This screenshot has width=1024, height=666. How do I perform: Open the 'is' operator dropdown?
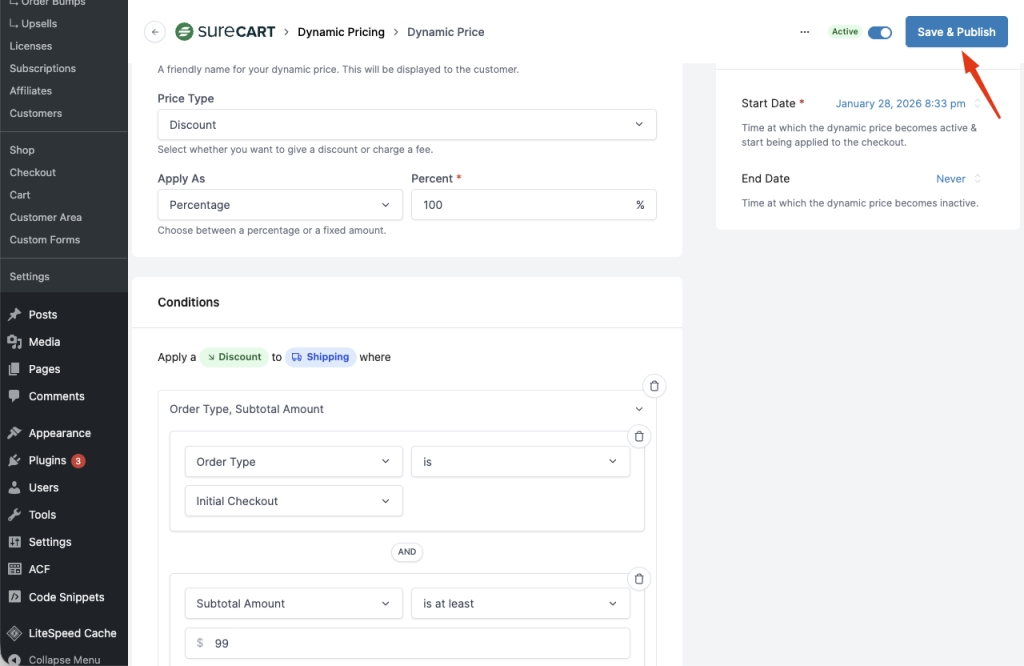tap(520, 462)
